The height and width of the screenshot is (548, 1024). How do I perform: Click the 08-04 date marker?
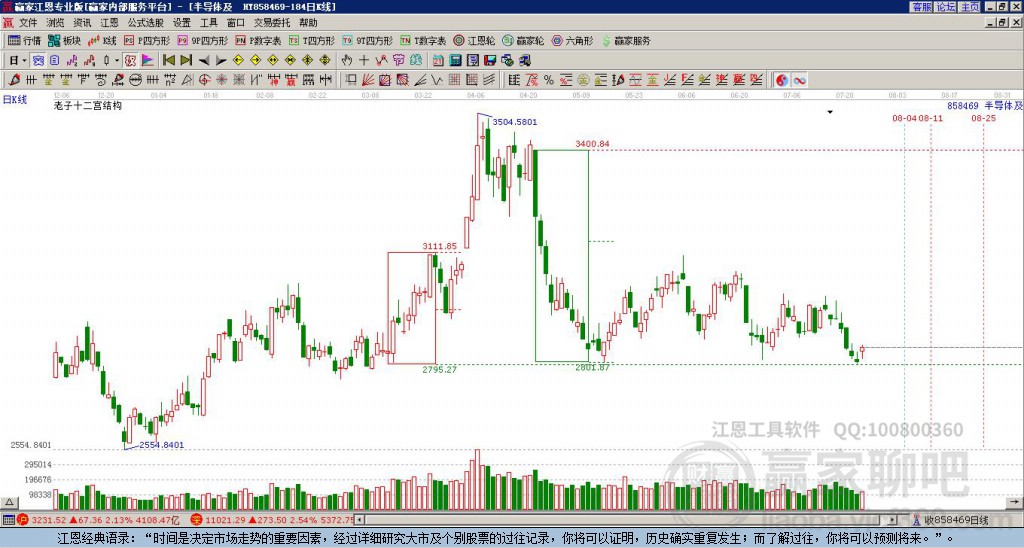pyautogui.click(x=904, y=118)
